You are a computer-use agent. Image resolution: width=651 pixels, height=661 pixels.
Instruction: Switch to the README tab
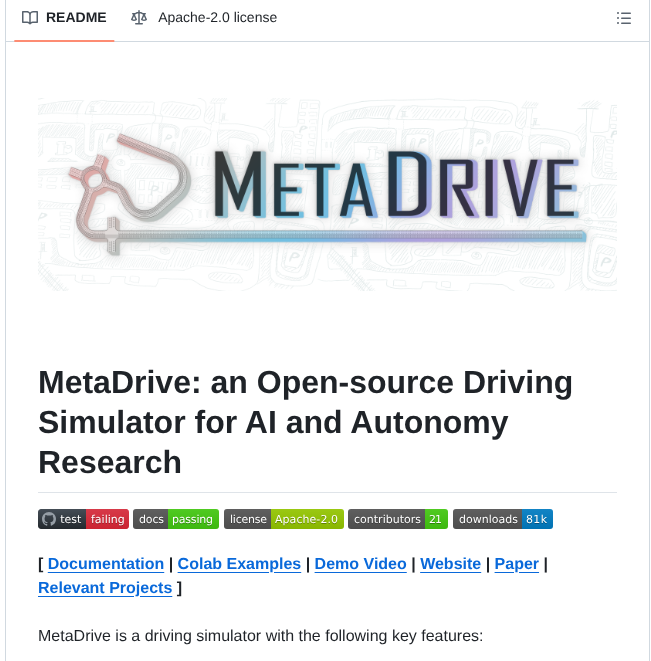(64, 18)
